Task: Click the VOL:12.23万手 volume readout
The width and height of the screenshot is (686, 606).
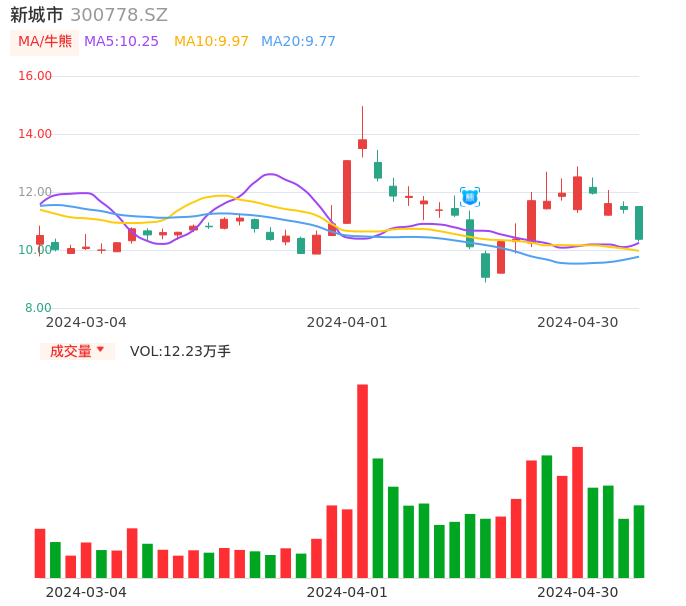Action: [180, 351]
